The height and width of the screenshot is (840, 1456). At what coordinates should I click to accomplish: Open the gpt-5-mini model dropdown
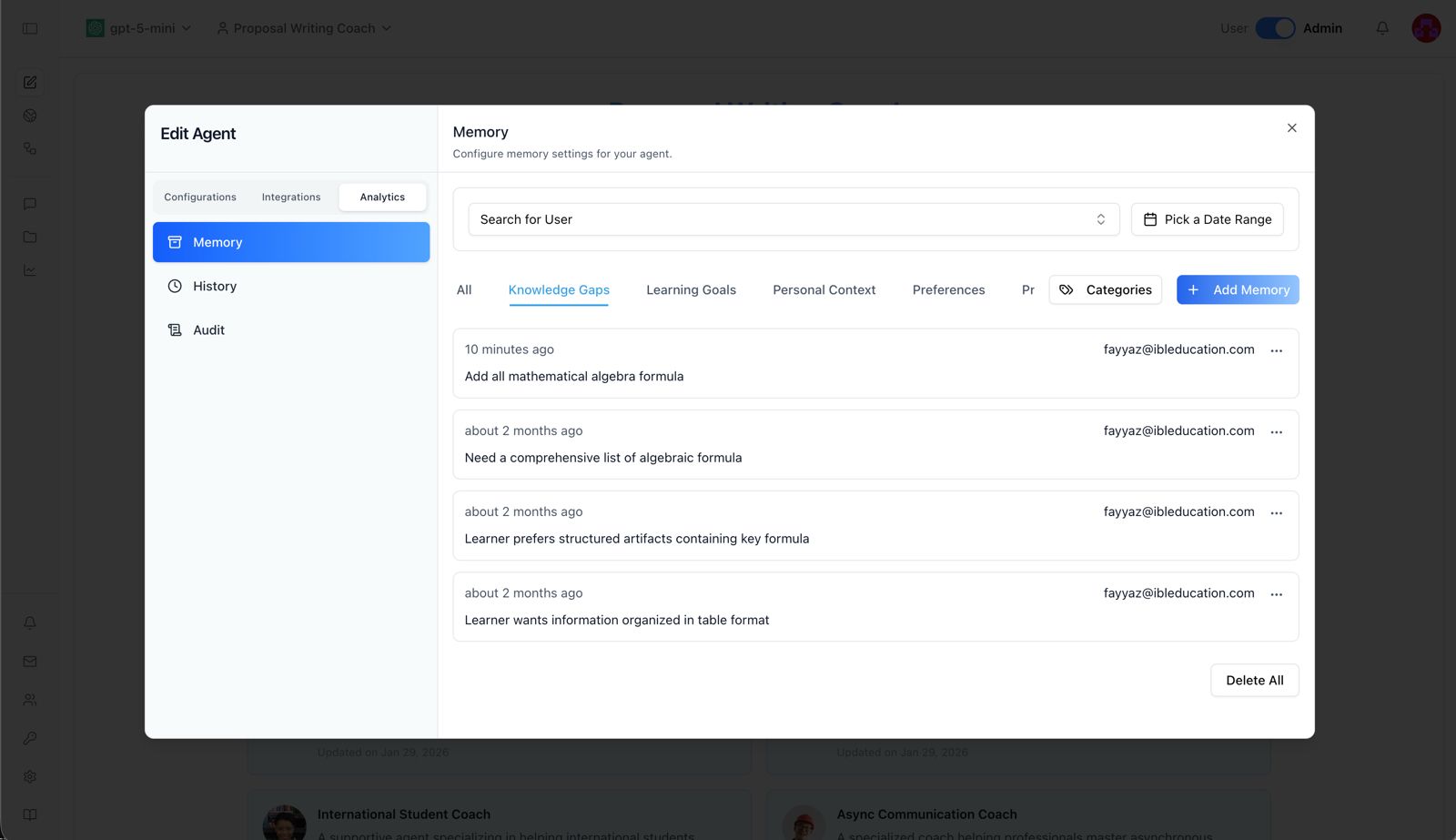pyautogui.click(x=138, y=28)
